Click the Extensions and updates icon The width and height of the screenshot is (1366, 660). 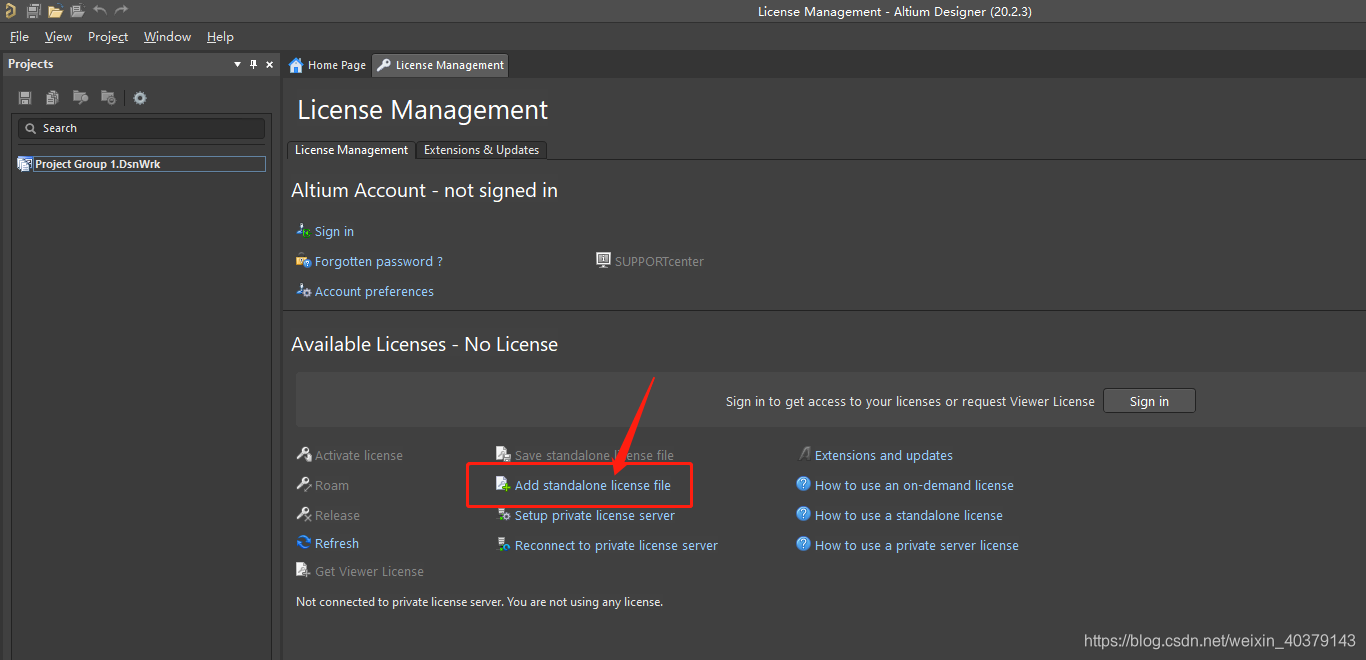803,454
